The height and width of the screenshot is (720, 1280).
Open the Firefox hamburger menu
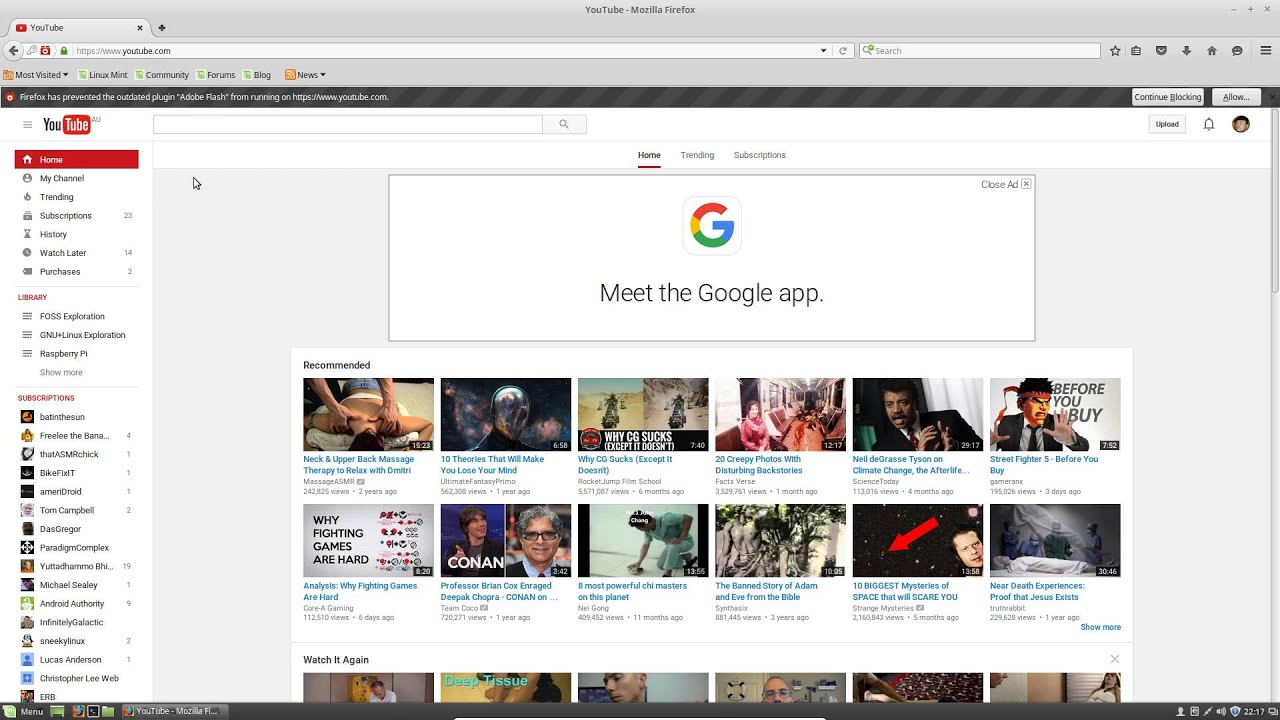1266,51
